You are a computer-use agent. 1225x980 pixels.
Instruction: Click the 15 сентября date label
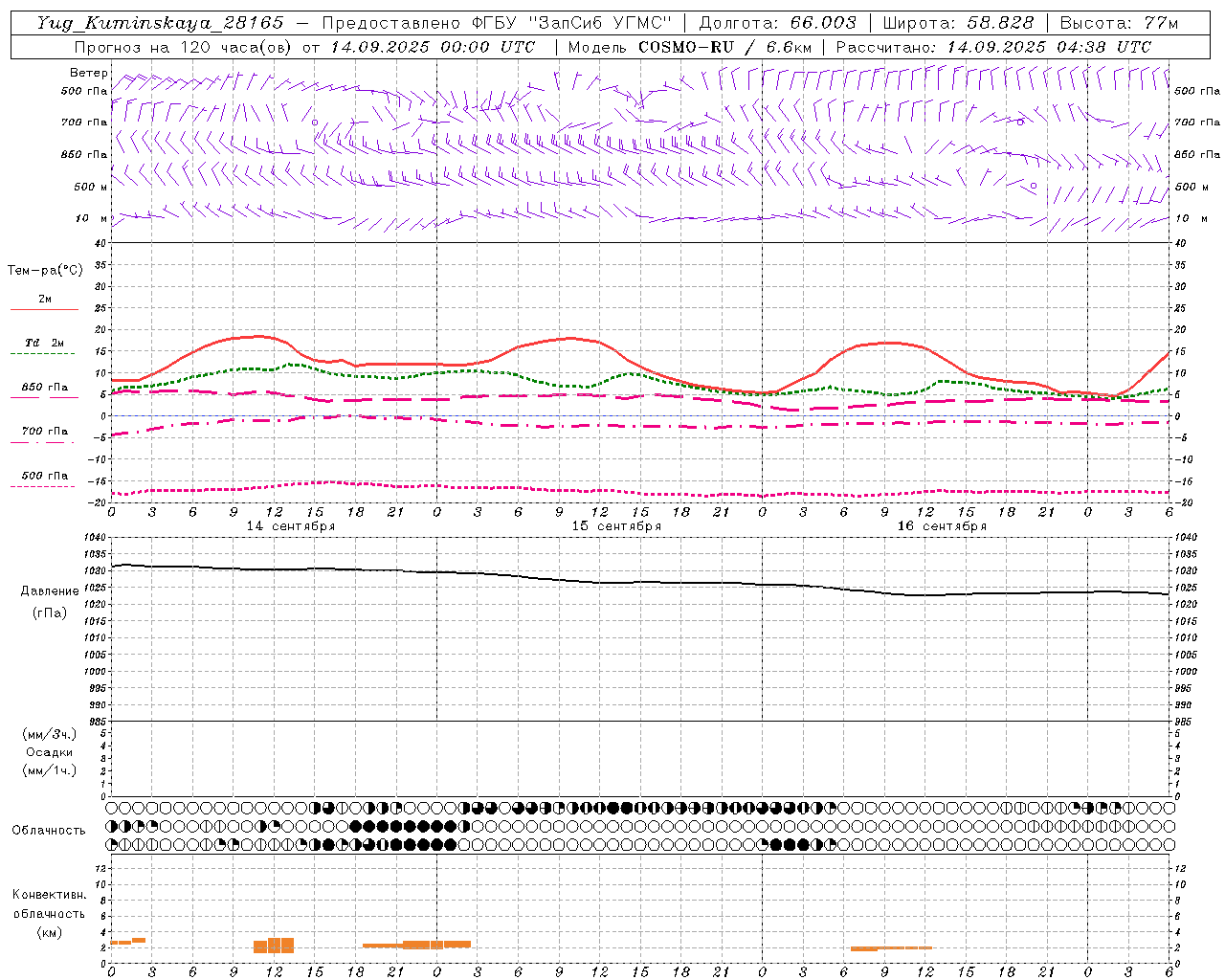click(x=616, y=526)
